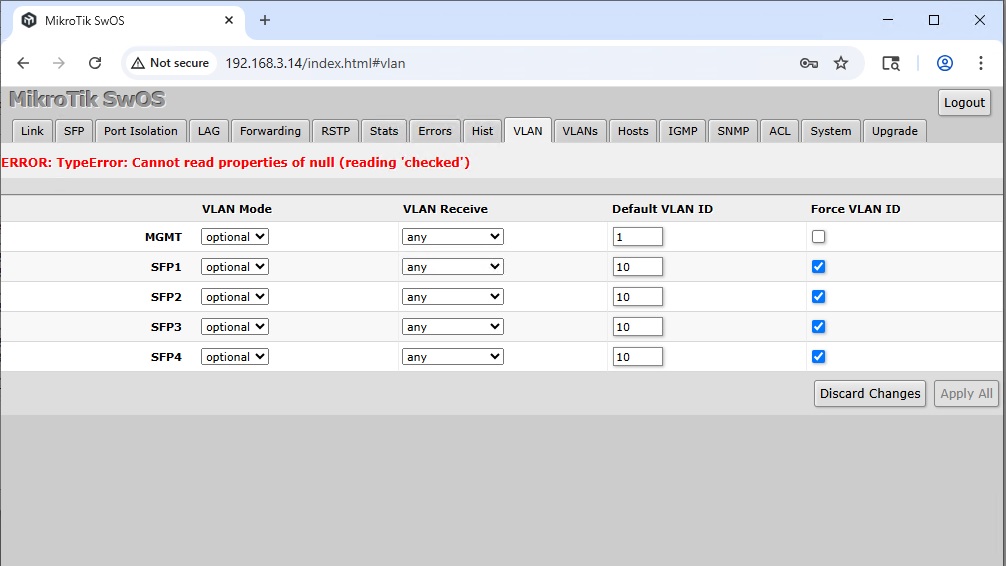Open the MGMT VLAN Mode dropdown
Screen dimensions: 1006x566
click(x=235, y=237)
